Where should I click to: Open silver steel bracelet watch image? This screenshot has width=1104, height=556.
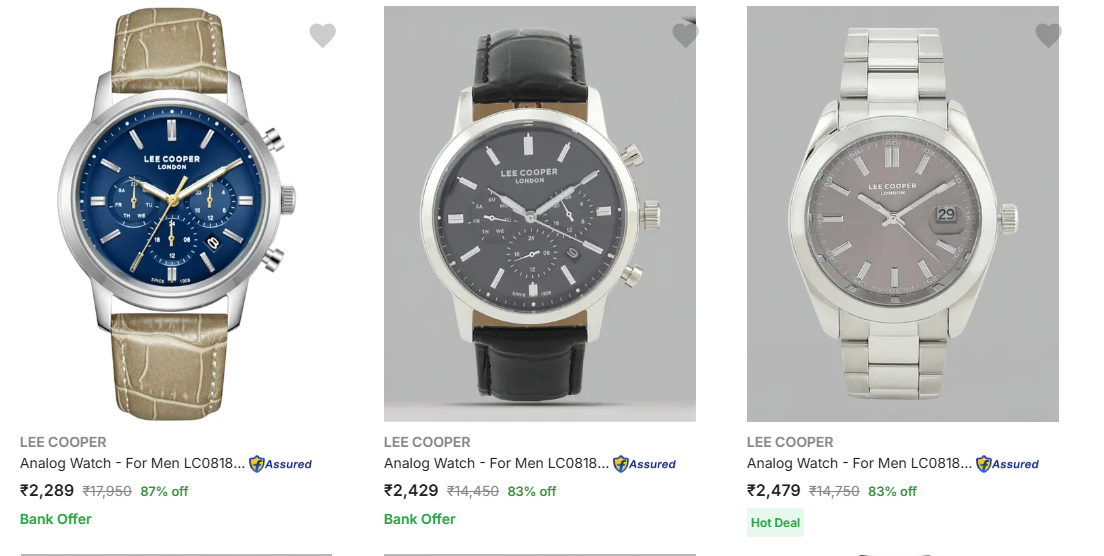[x=903, y=214]
